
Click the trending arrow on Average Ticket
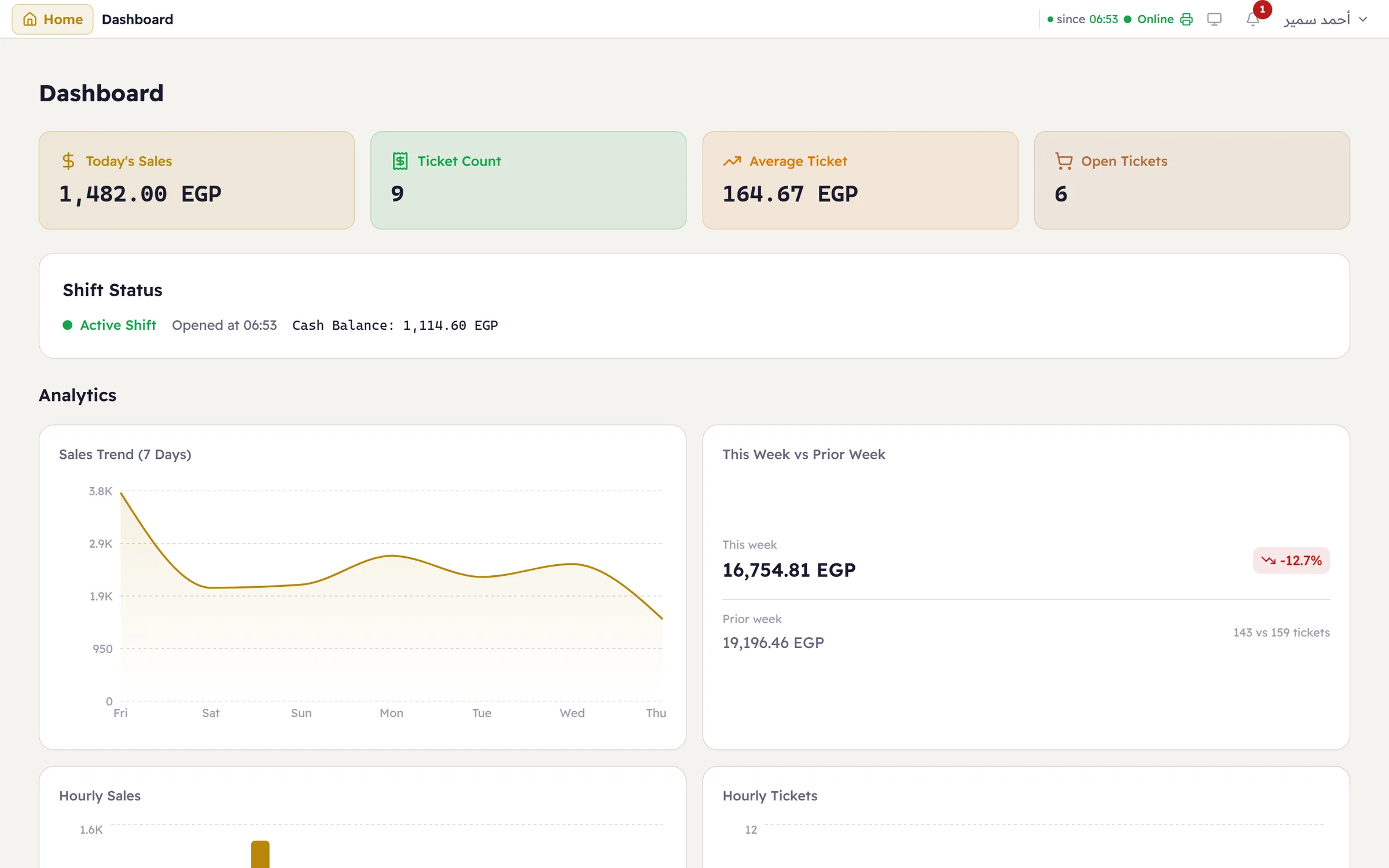coord(732,161)
